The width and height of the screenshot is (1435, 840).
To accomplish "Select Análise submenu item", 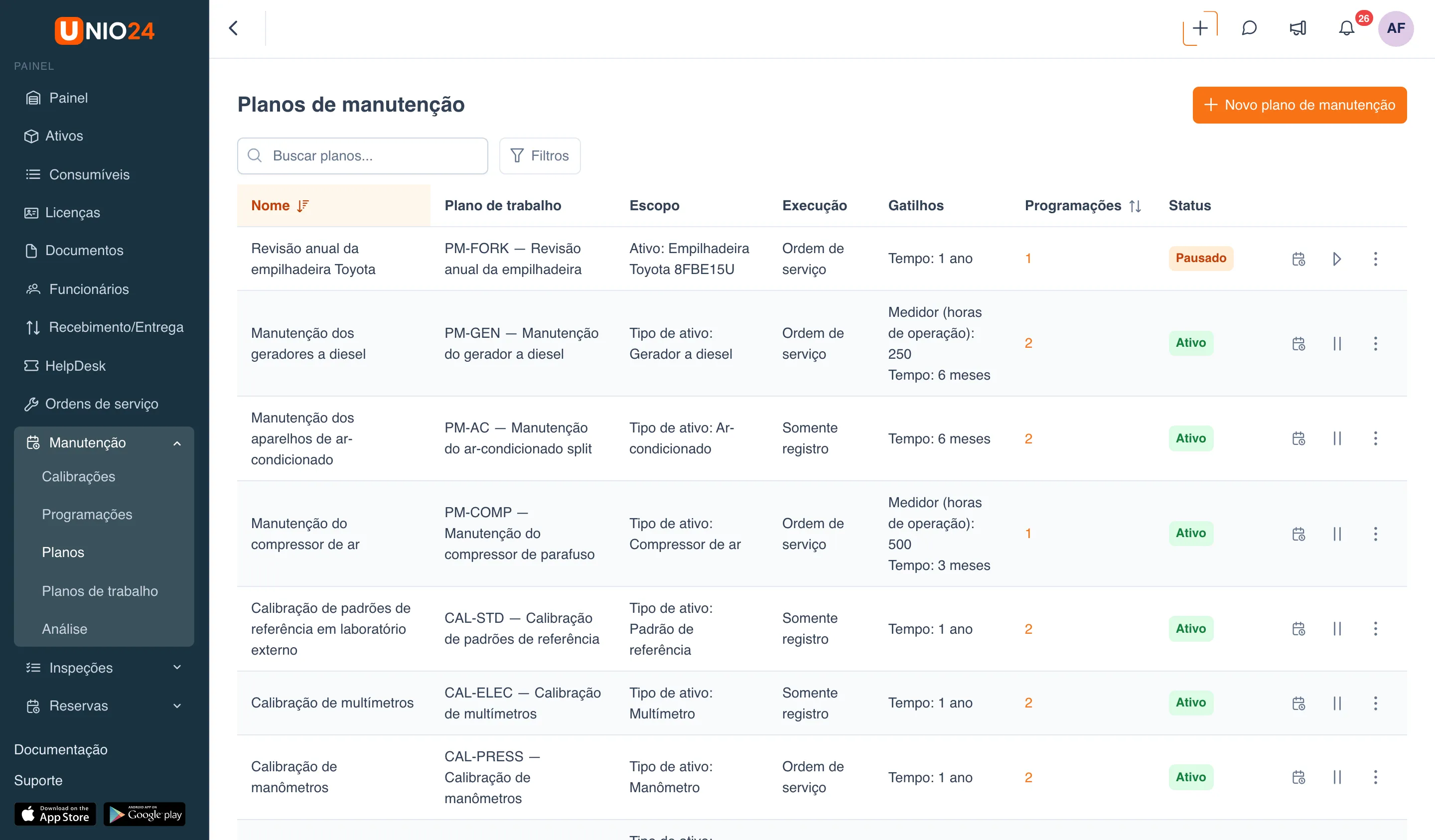I will pos(64,629).
